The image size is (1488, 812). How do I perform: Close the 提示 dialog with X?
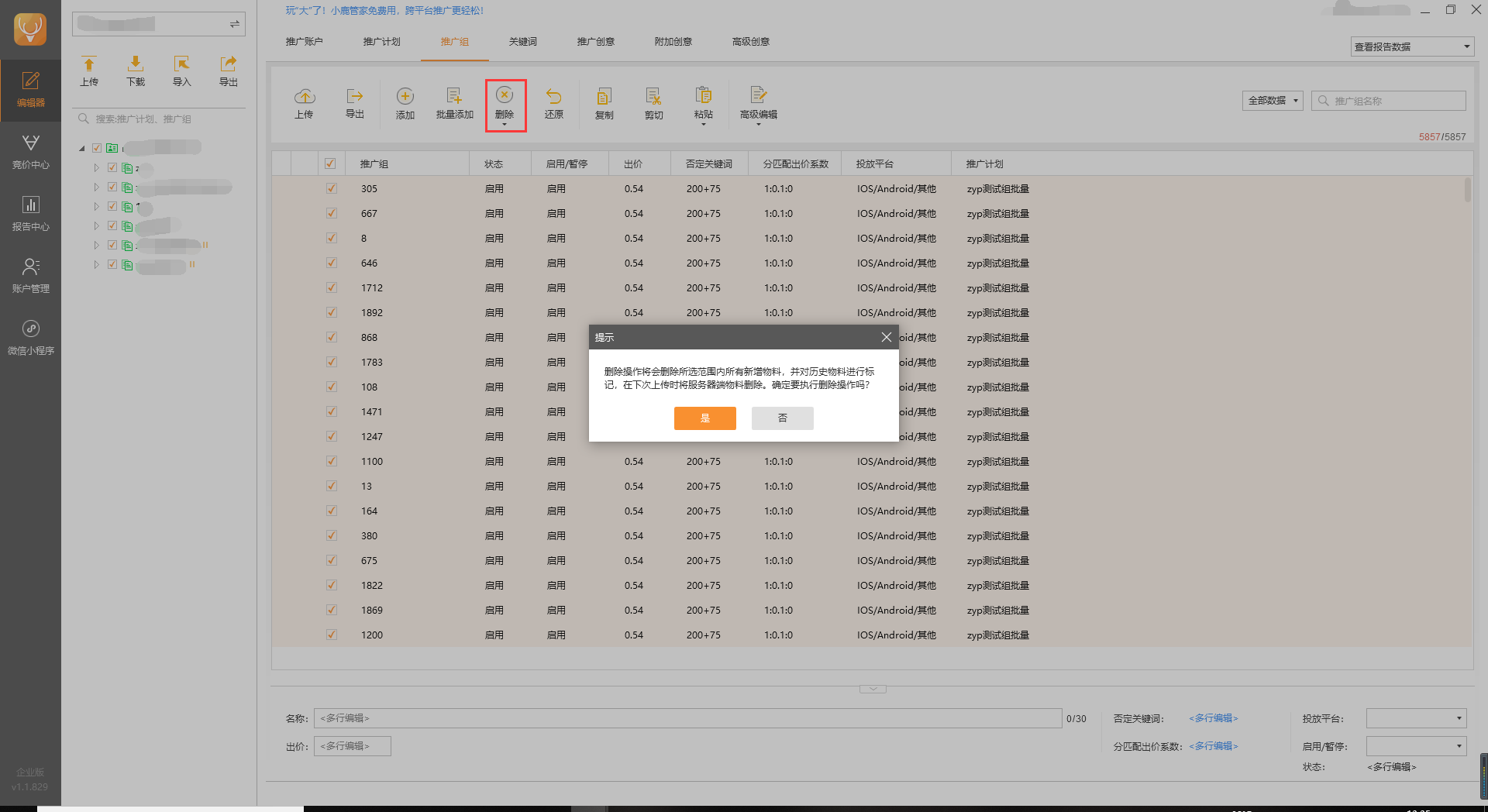point(887,337)
